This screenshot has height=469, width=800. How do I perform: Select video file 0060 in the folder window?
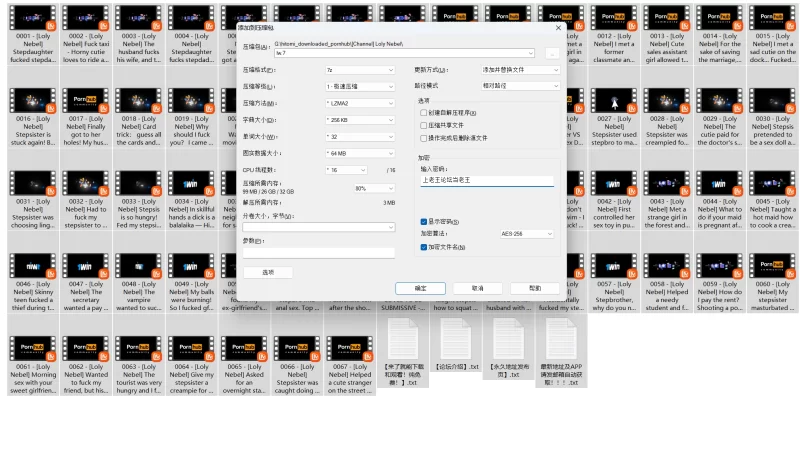772,282
